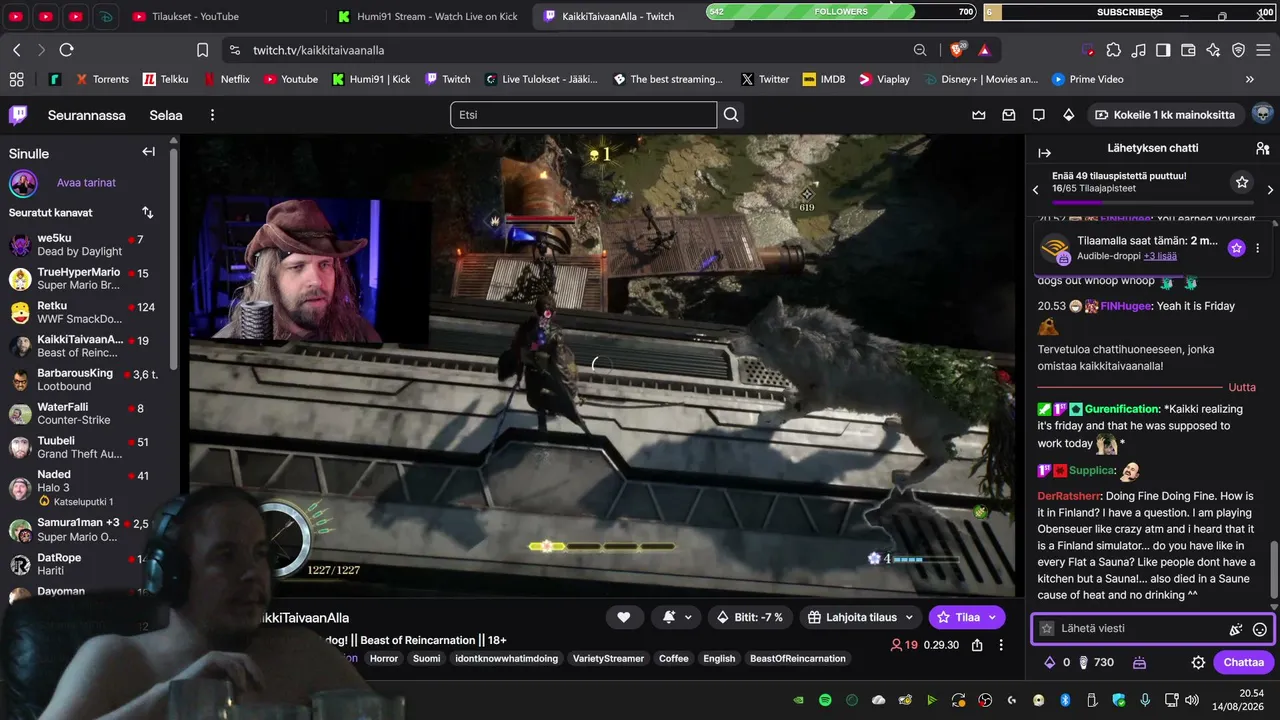This screenshot has width=1280, height=720.
Task: Open chat settings gear
Action: click(x=1198, y=662)
